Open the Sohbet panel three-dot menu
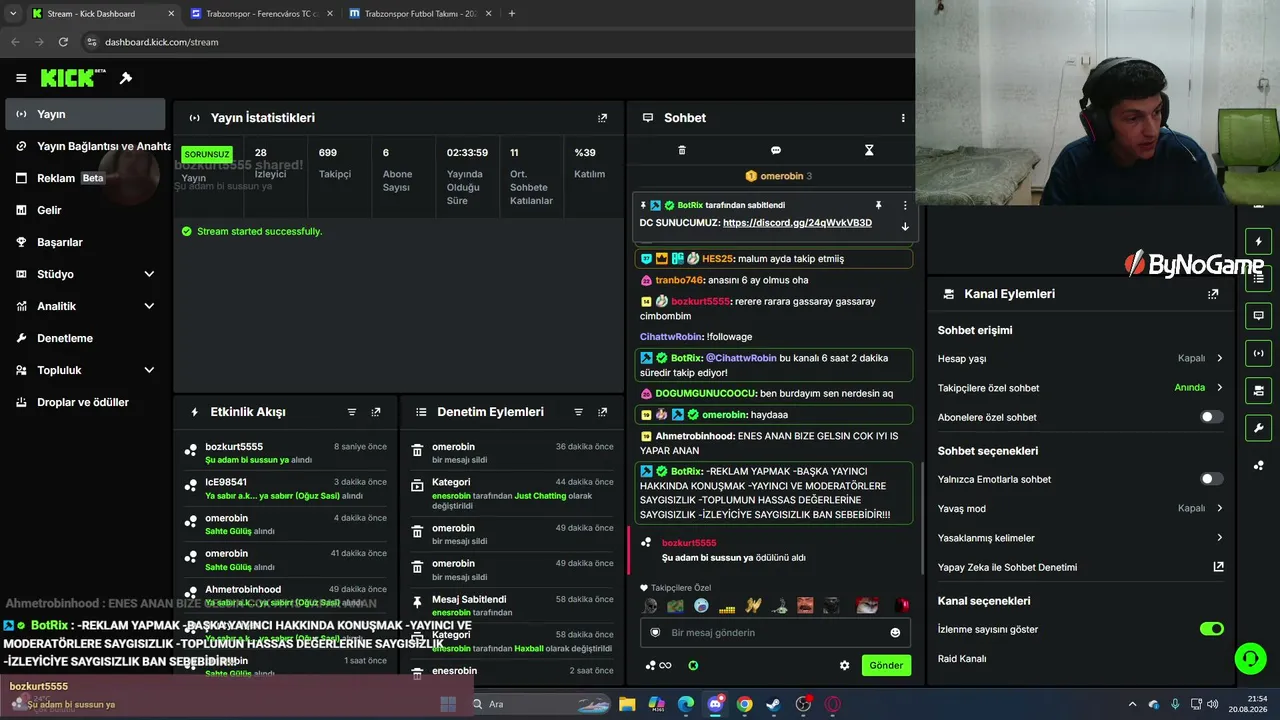The image size is (1280, 720). 903,118
